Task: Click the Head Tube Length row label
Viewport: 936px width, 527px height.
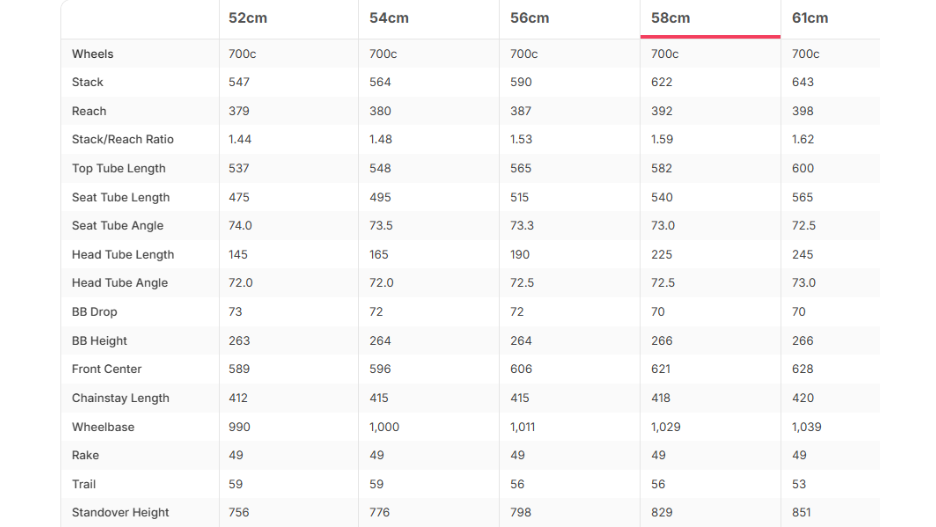Action: click(123, 254)
